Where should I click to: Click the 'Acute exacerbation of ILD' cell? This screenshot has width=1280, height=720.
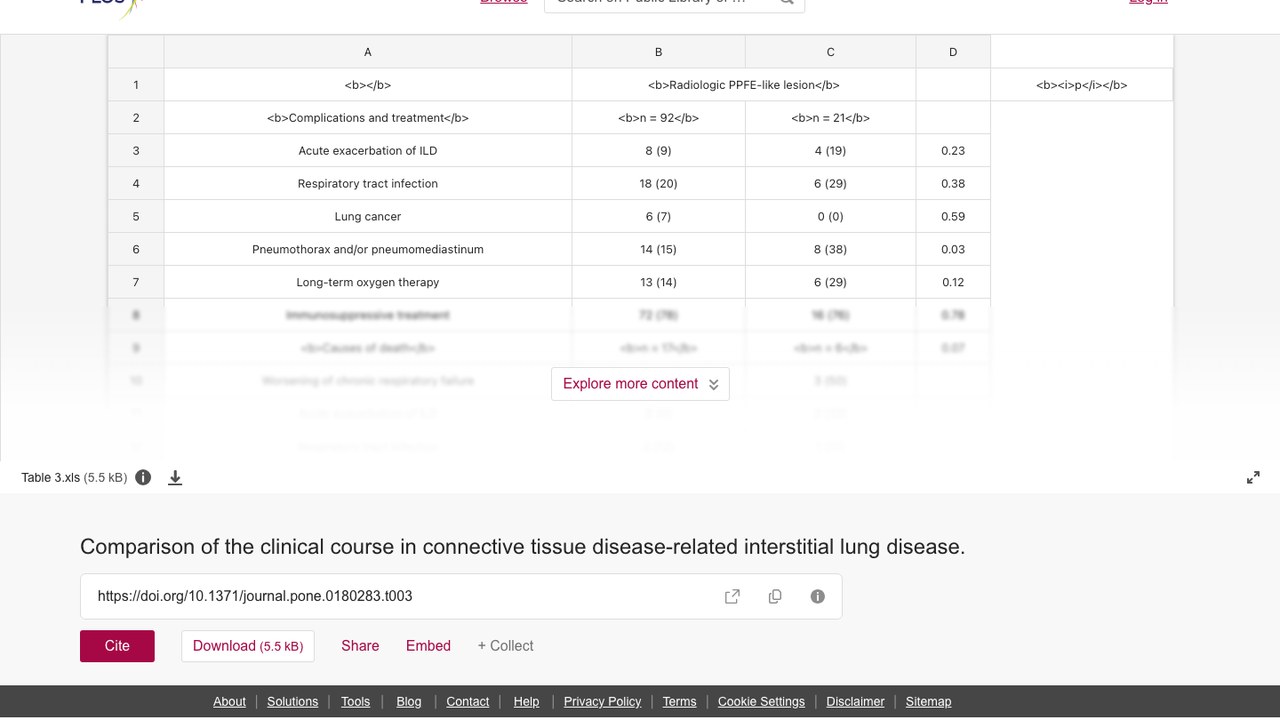pyautogui.click(x=368, y=151)
